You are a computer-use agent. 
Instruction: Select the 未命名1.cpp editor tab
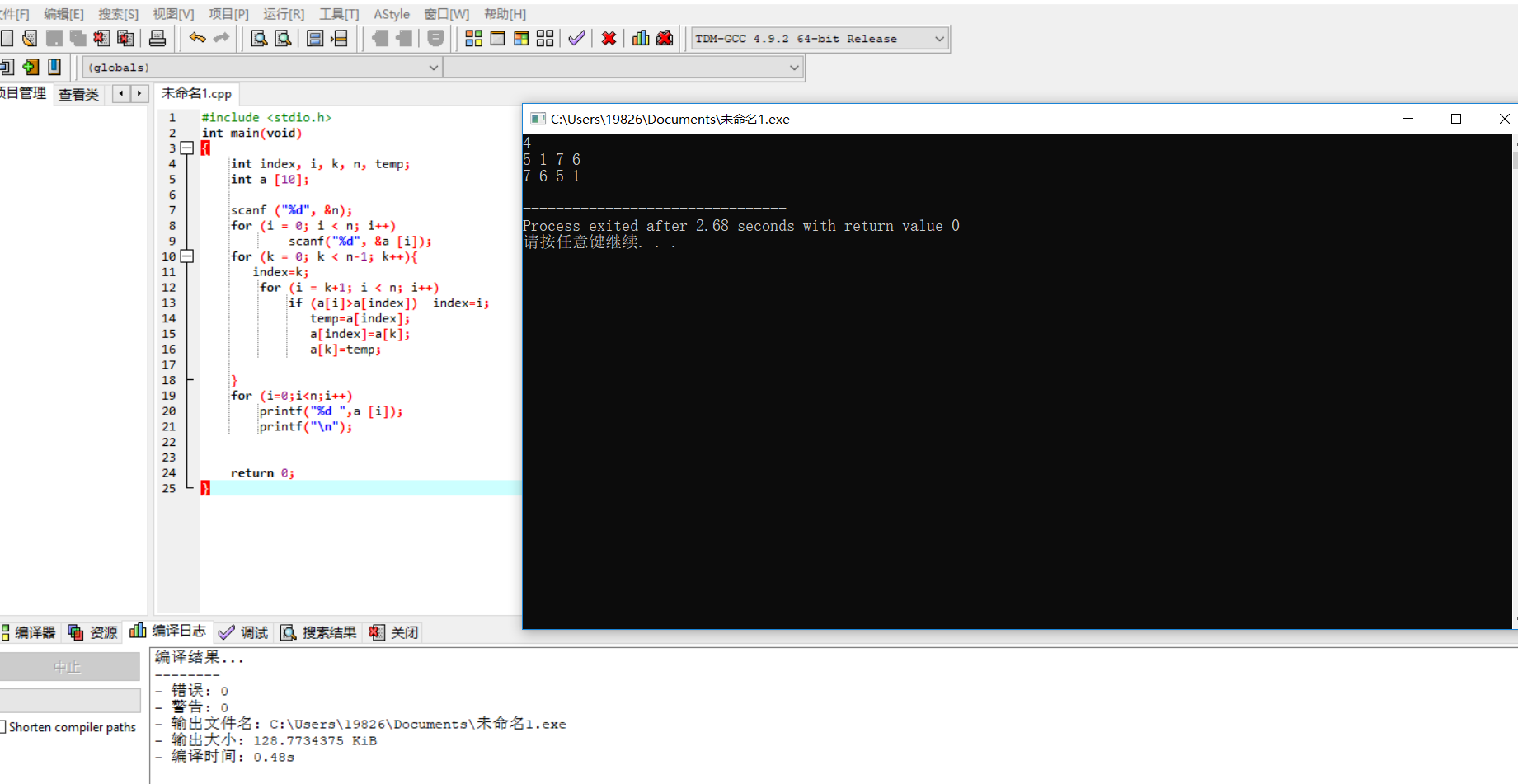(196, 93)
